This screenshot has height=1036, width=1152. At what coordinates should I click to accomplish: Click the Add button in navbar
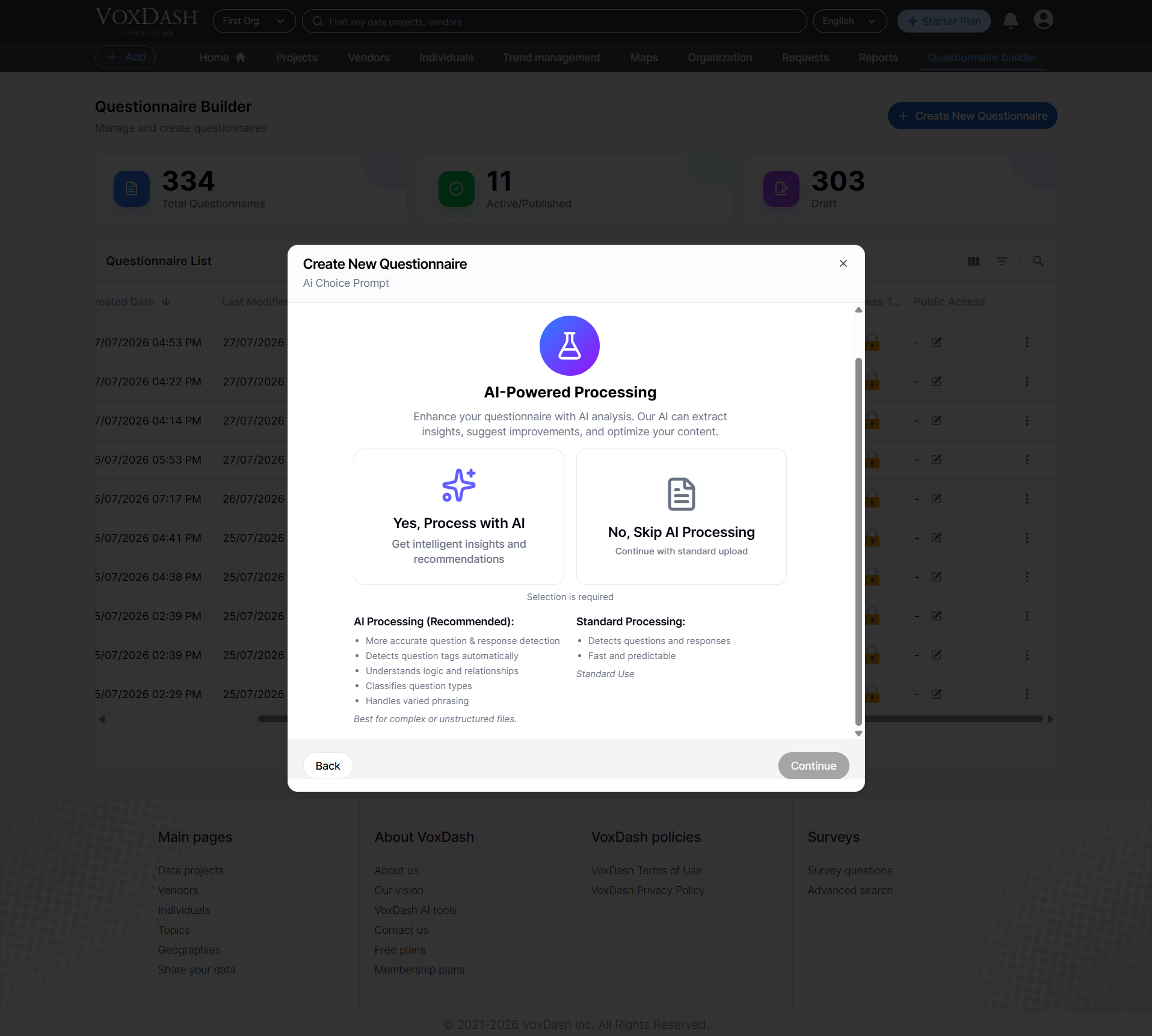pos(126,57)
